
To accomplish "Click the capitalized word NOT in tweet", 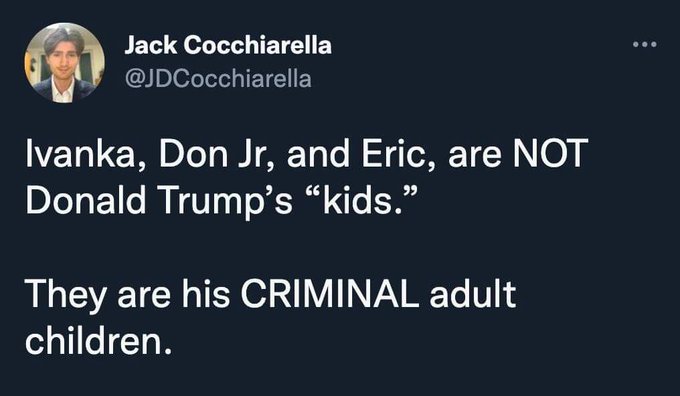I will tap(551, 153).
